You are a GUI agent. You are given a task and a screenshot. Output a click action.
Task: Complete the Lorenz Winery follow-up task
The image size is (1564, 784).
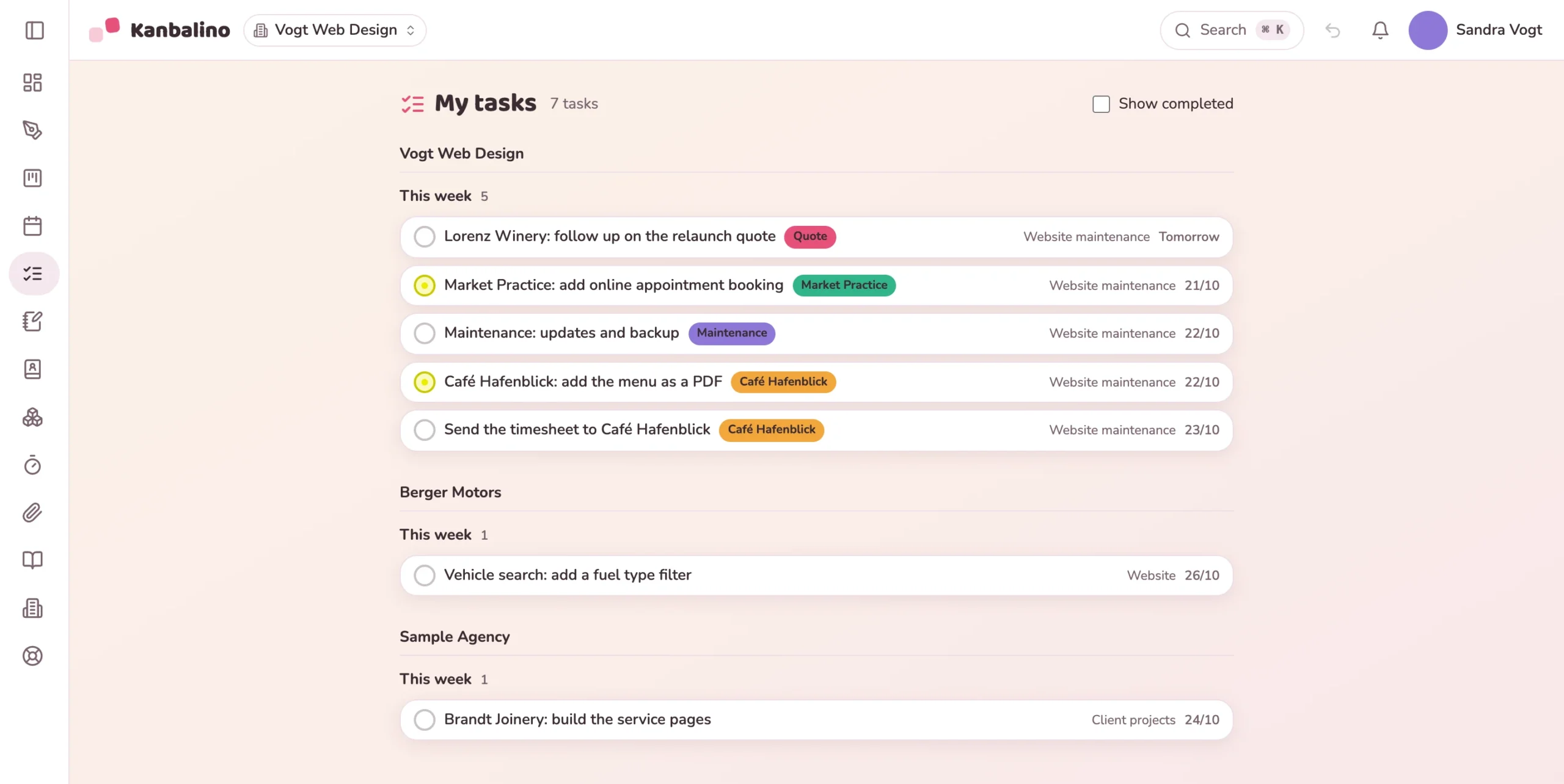tap(424, 237)
